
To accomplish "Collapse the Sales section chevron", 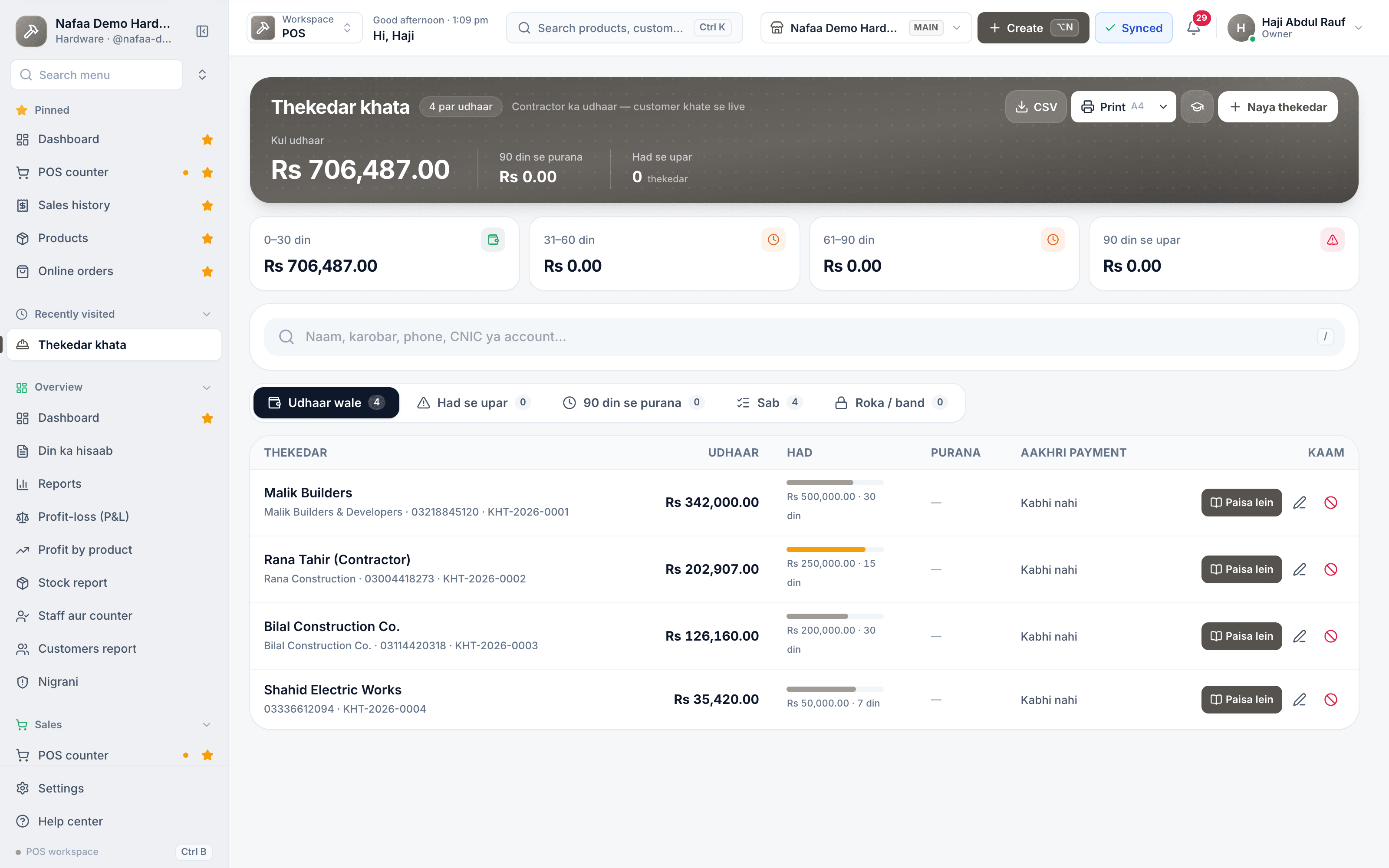I will (x=207, y=724).
